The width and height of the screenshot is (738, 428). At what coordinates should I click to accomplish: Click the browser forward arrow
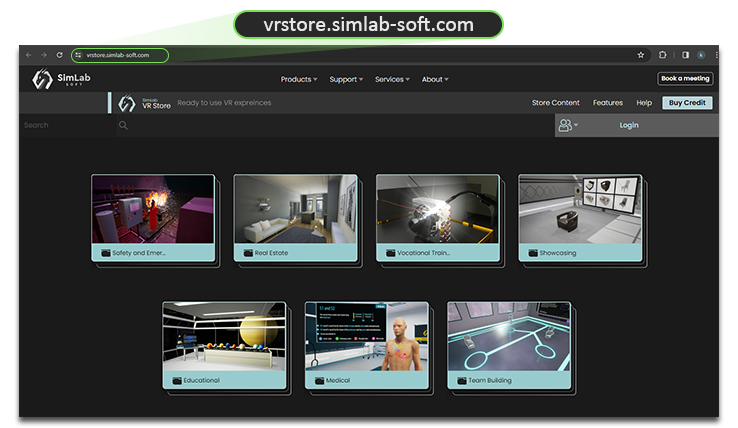(x=44, y=55)
